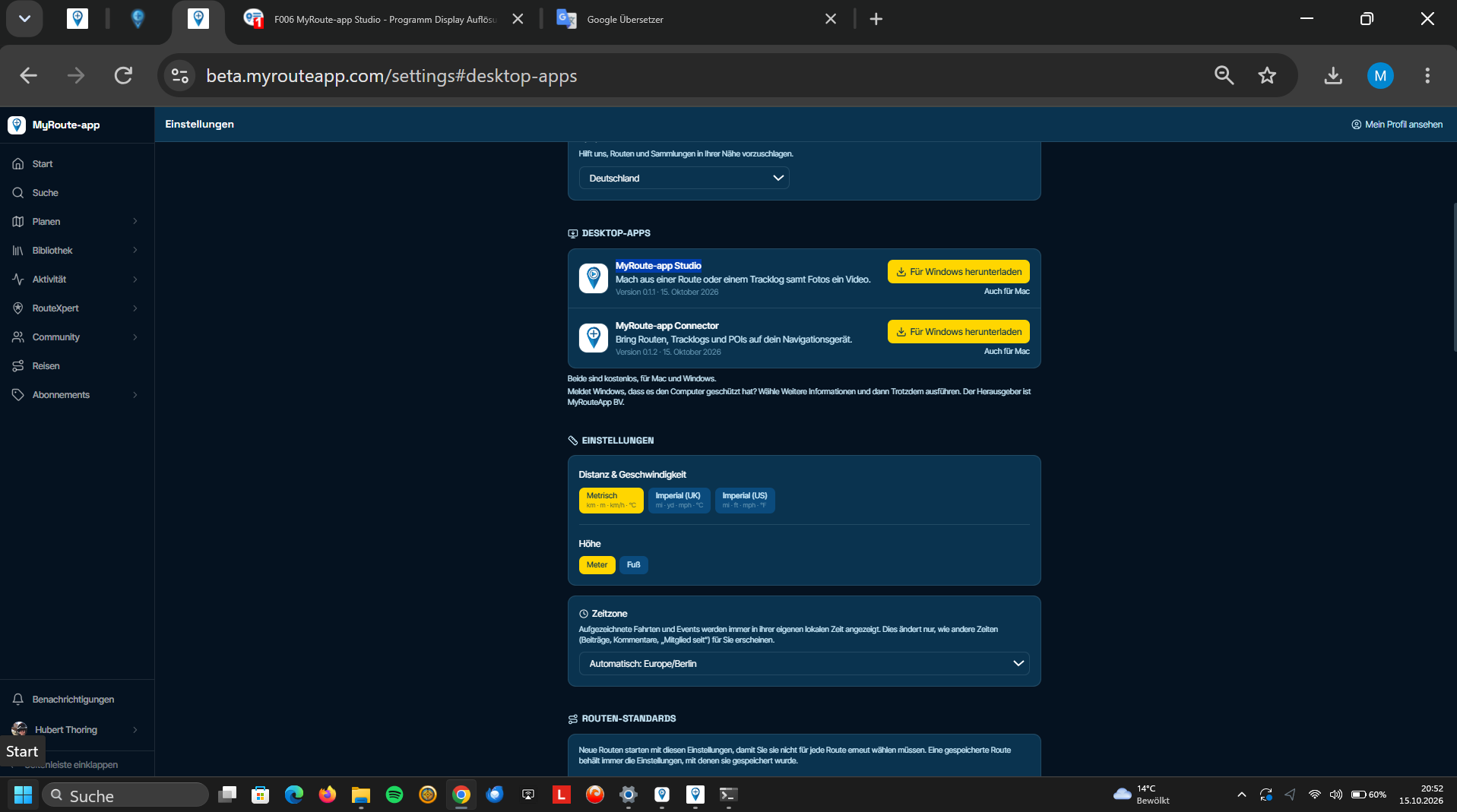Expand the Planen submenu chevron

point(135,221)
